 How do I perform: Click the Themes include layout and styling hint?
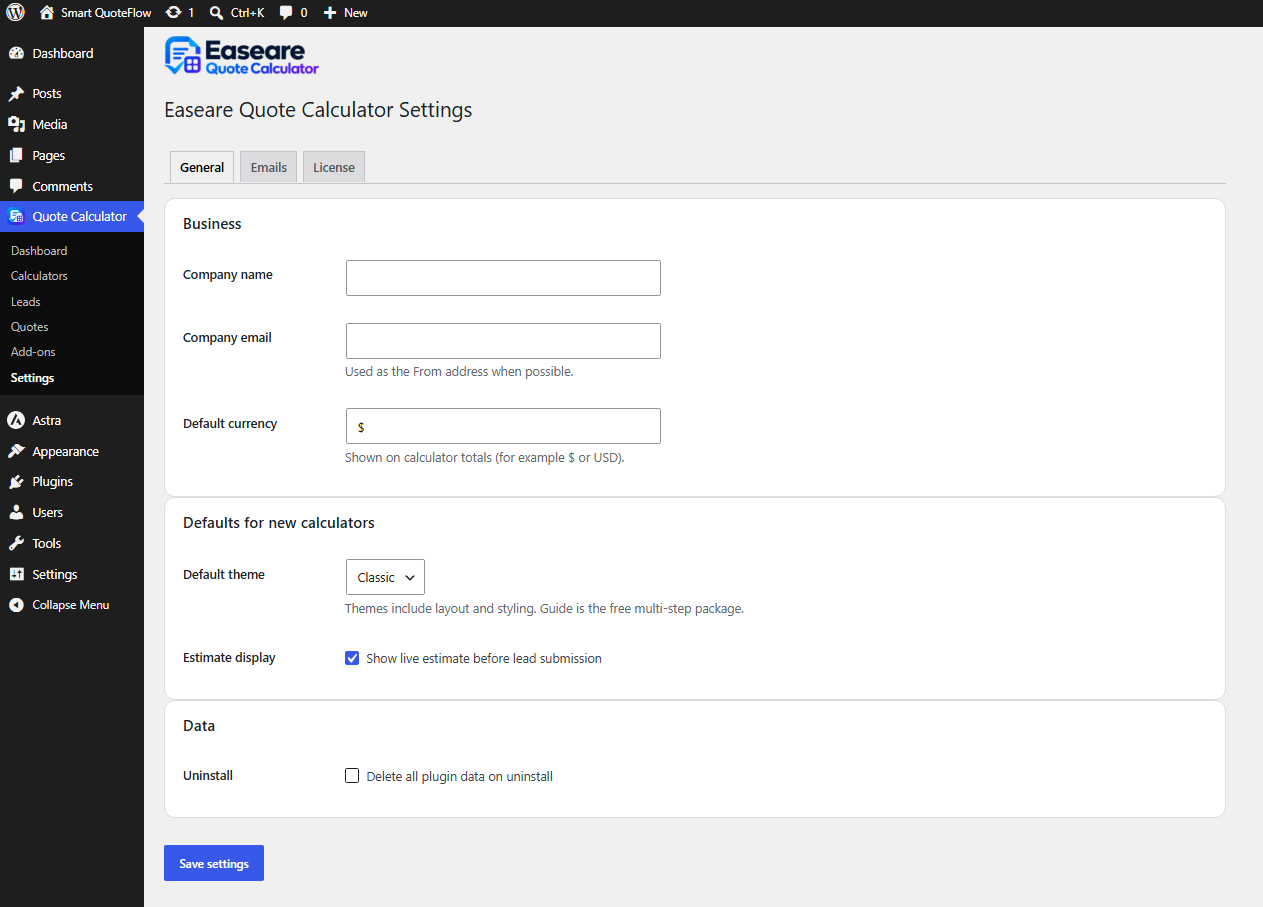point(544,608)
